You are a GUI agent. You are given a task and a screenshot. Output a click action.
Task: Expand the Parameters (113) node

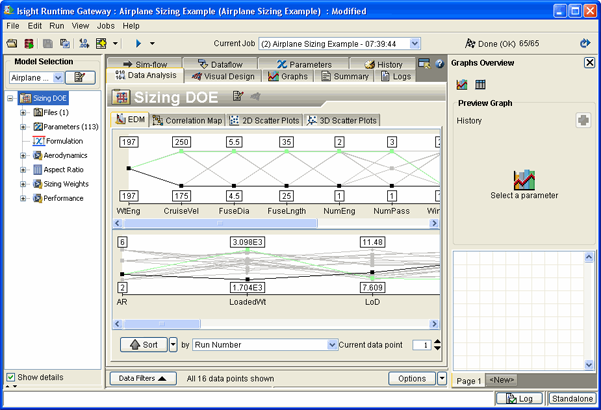[x=23, y=127]
